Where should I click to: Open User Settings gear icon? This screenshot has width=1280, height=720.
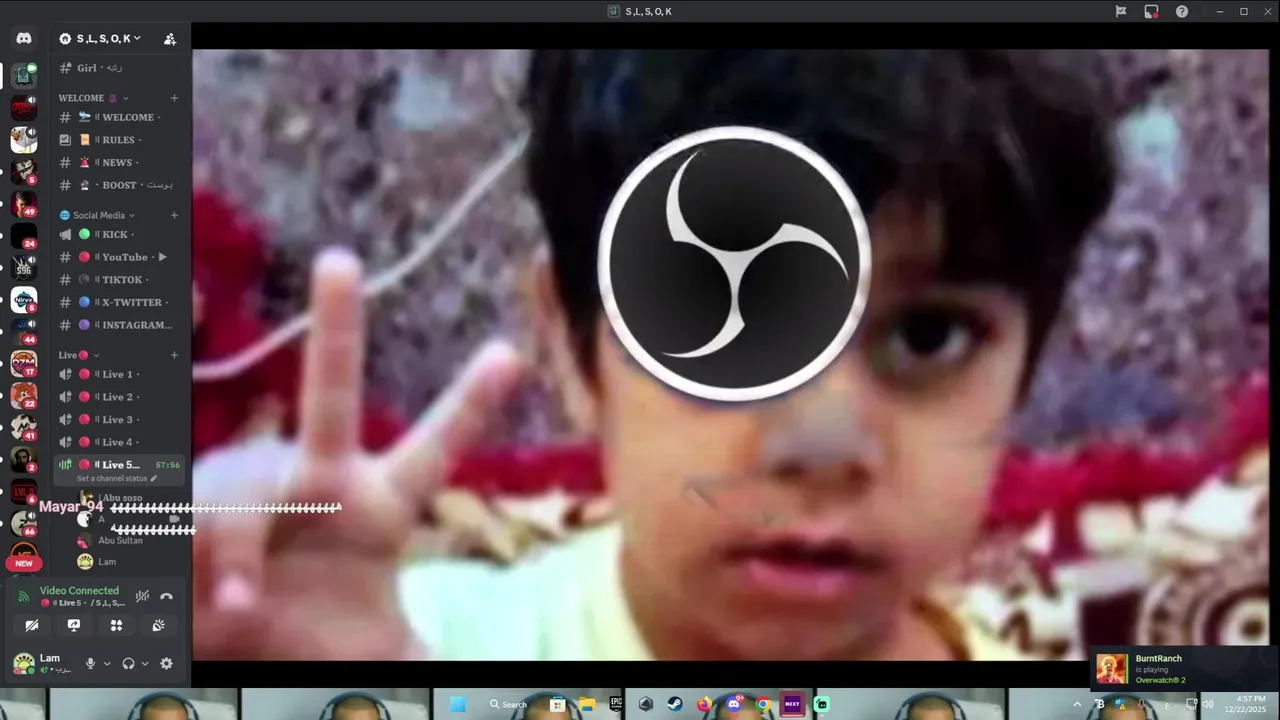coord(167,663)
